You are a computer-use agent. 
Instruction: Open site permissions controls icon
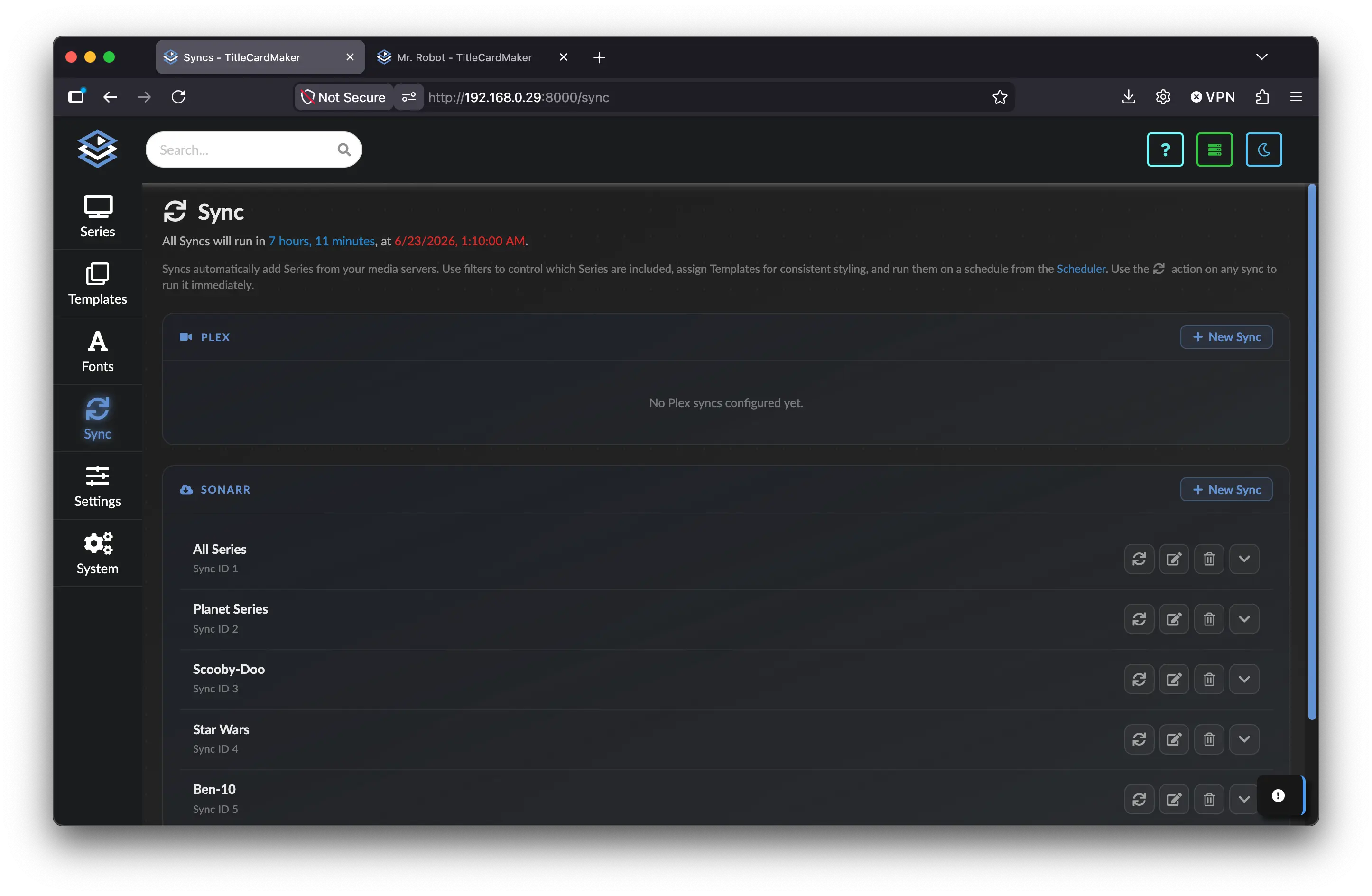(409, 97)
